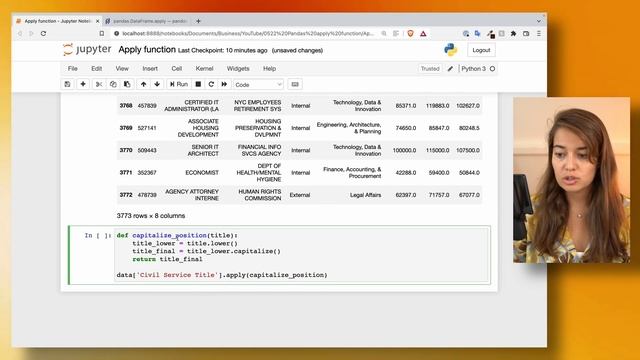The image size is (640, 360).
Task: Click the kernel idle status circle
Action: click(x=493, y=69)
